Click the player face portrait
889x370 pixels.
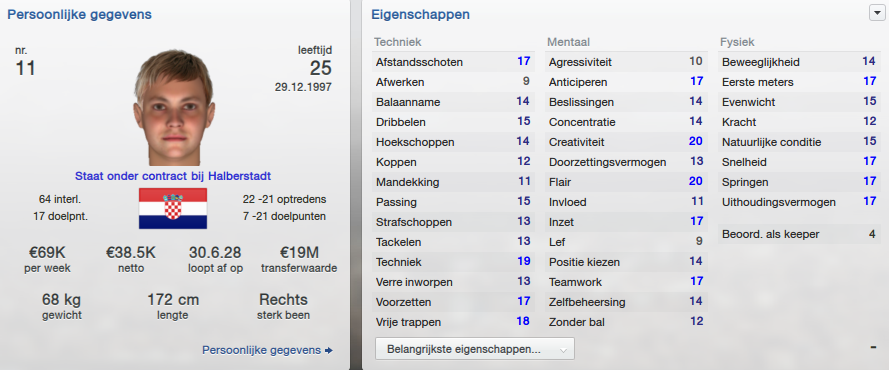tap(173, 108)
